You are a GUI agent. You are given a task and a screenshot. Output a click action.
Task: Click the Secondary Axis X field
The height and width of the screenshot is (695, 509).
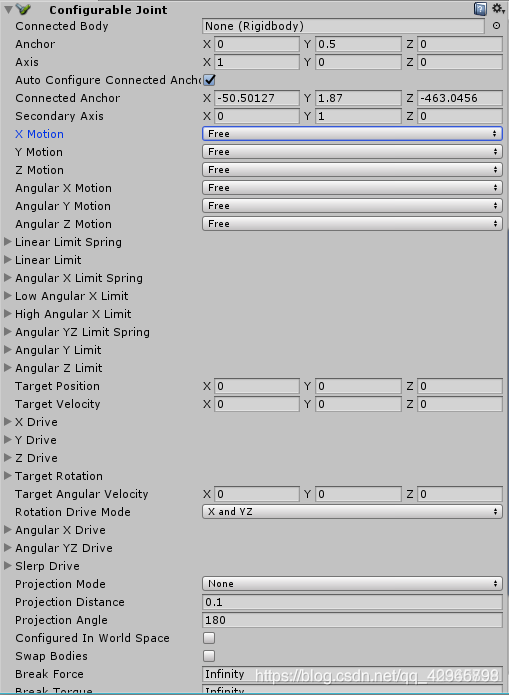click(x=257, y=116)
